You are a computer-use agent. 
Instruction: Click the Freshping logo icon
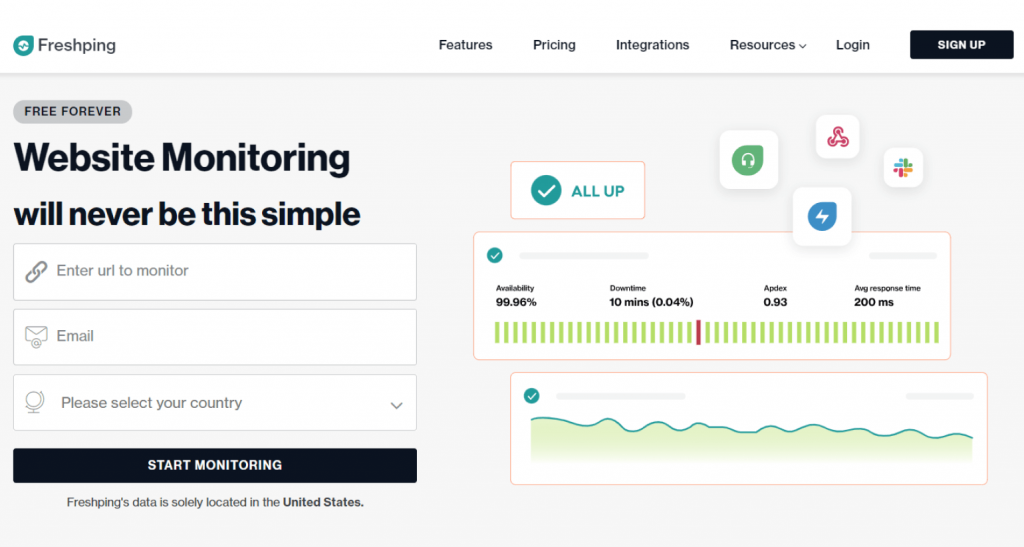tap(24, 45)
